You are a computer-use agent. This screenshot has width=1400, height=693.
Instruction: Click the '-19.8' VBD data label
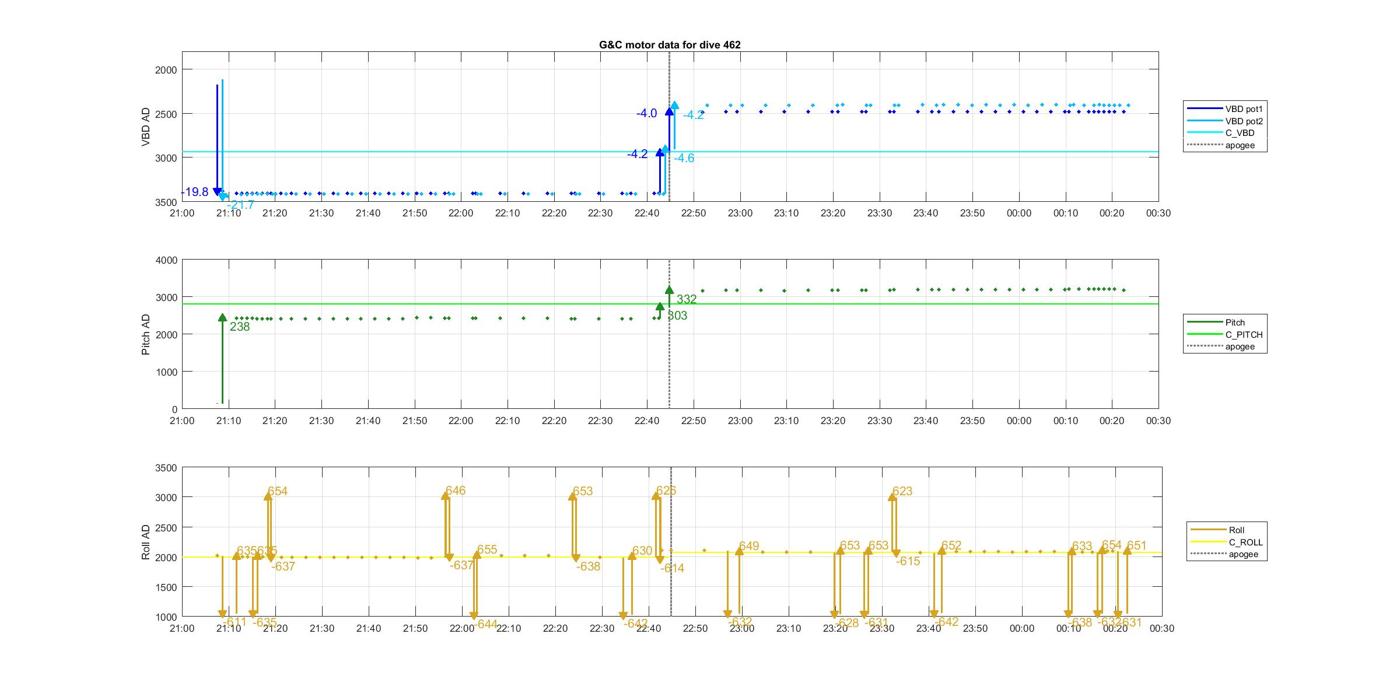tap(195, 192)
